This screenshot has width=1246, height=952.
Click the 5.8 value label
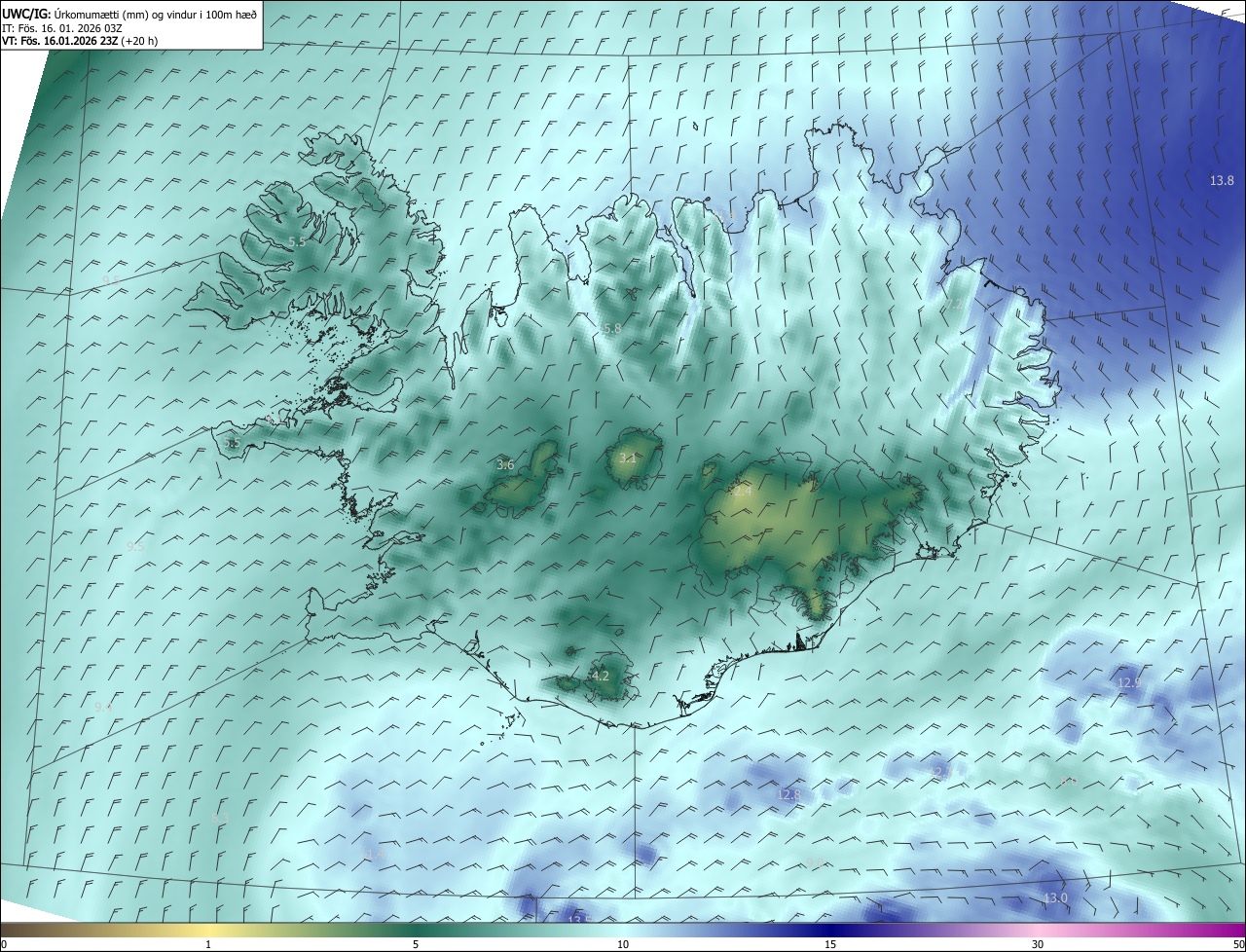point(612,329)
